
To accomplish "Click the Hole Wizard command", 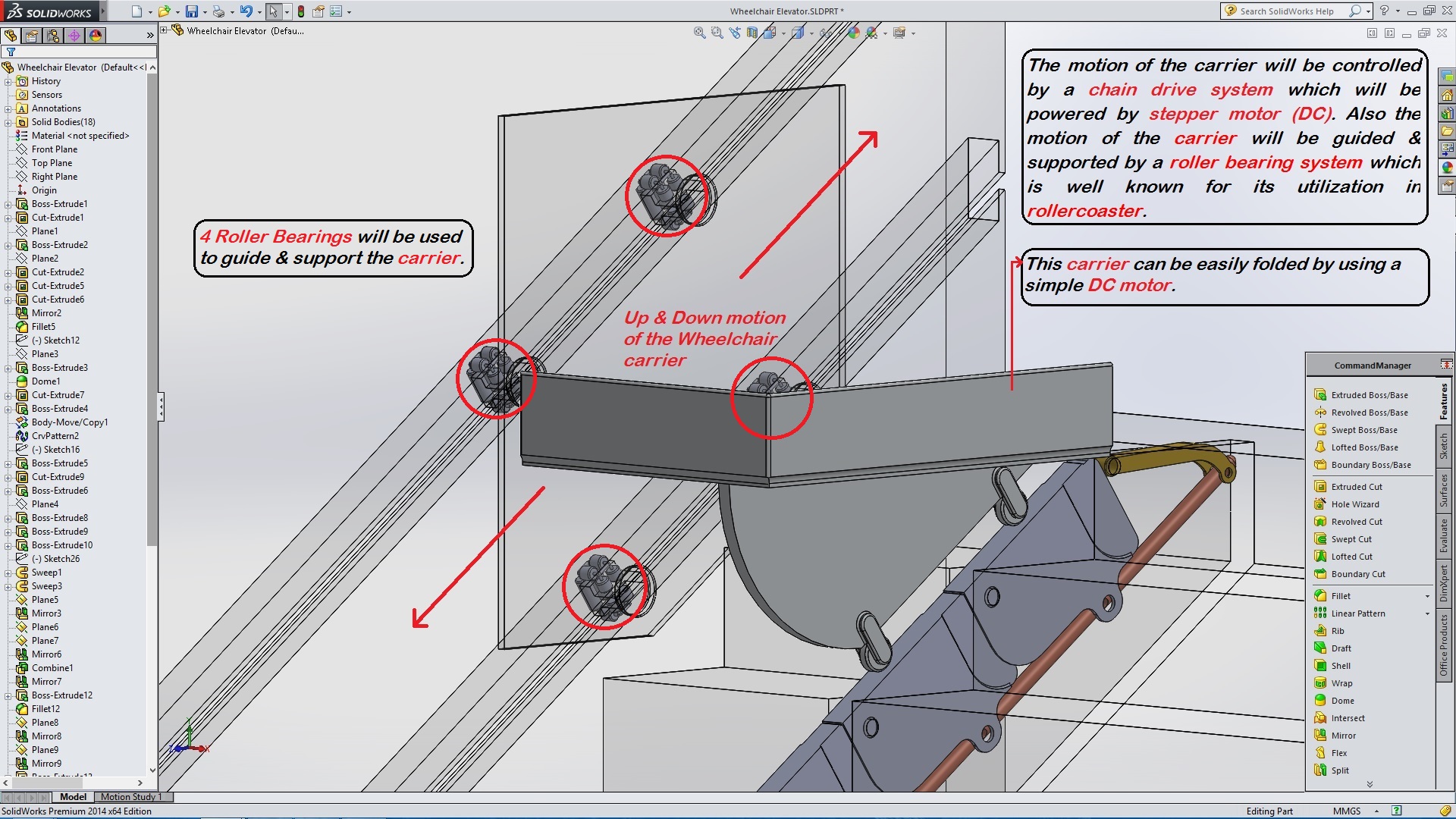I will [x=1354, y=504].
